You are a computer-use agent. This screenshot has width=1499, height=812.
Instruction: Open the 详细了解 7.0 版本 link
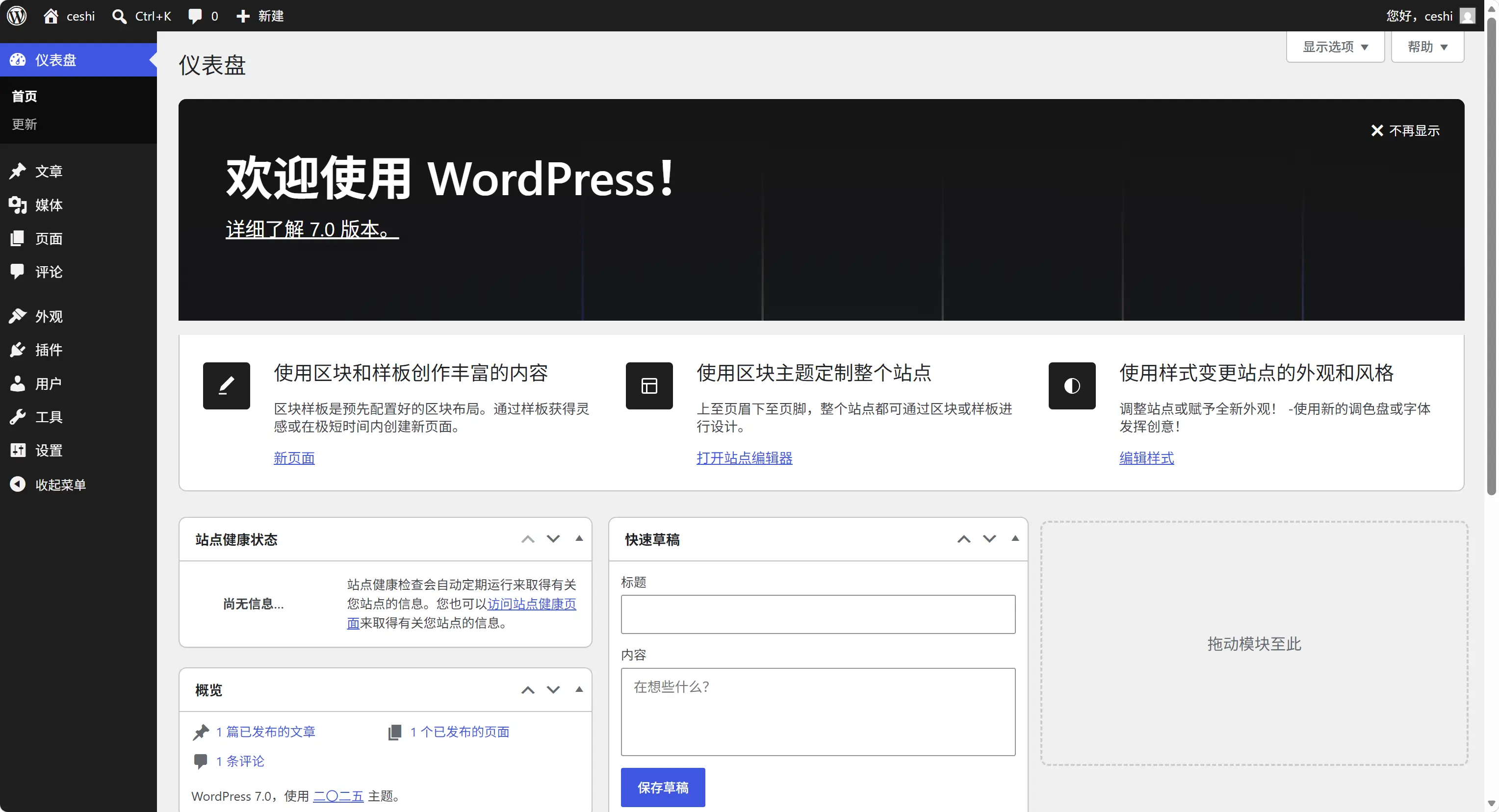pos(312,229)
